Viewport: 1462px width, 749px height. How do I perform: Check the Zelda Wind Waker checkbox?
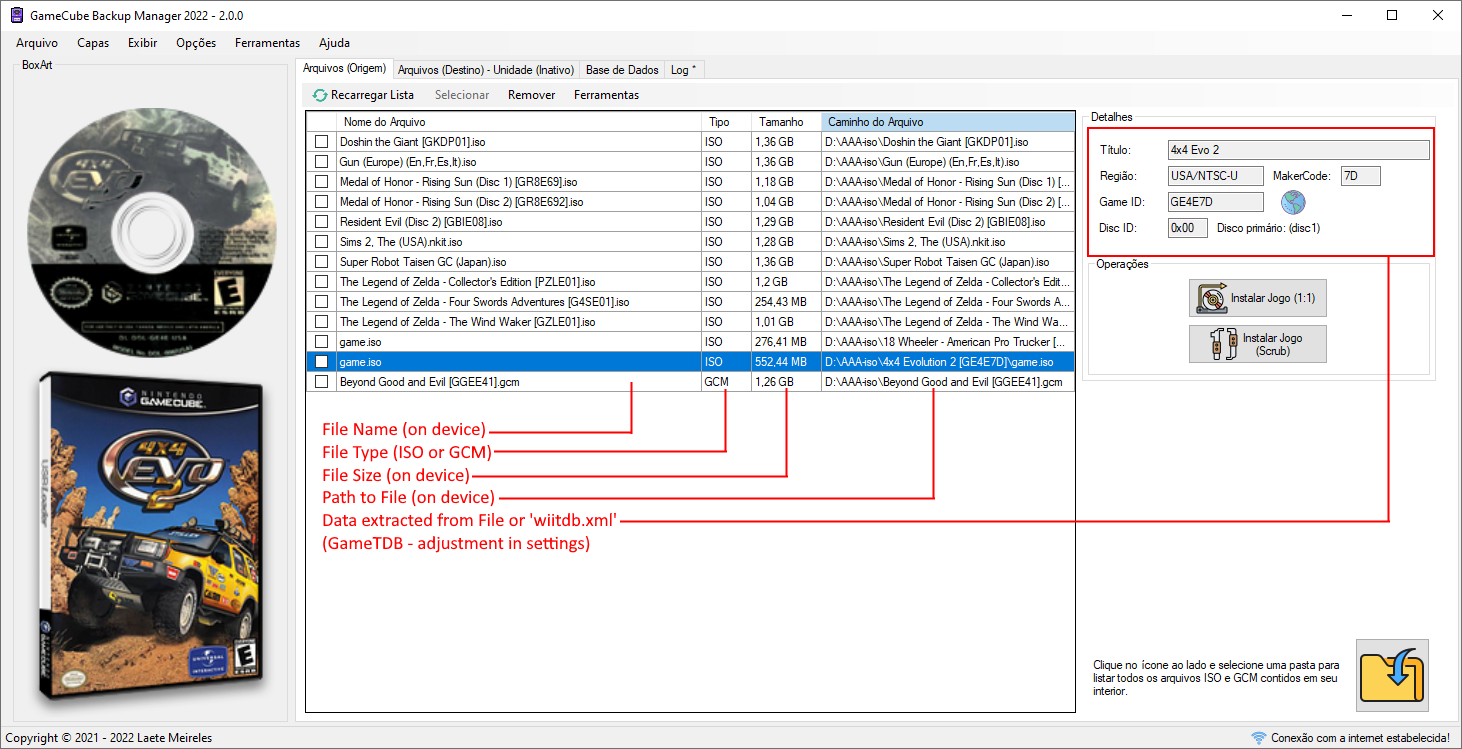click(321, 322)
